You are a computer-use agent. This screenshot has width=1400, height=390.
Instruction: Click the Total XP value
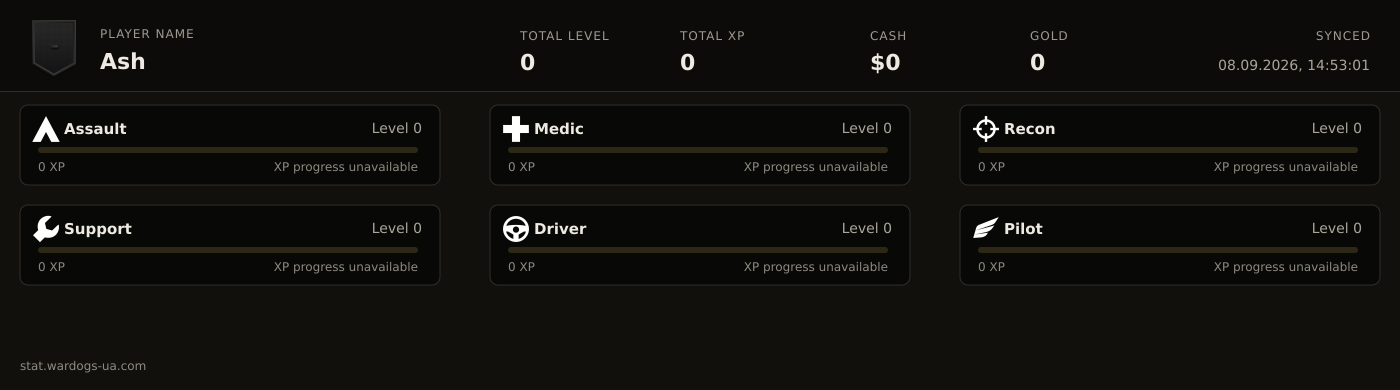coord(687,63)
